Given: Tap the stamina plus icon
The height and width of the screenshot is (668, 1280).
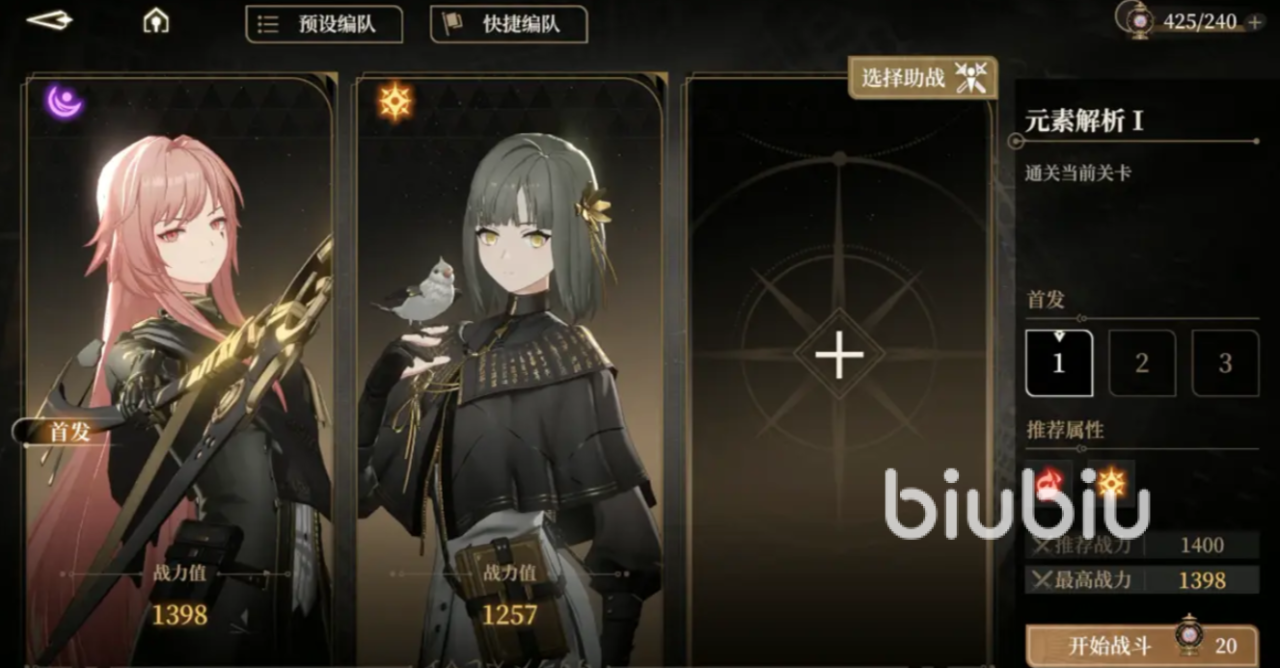Looking at the screenshot, I should point(1255,22).
